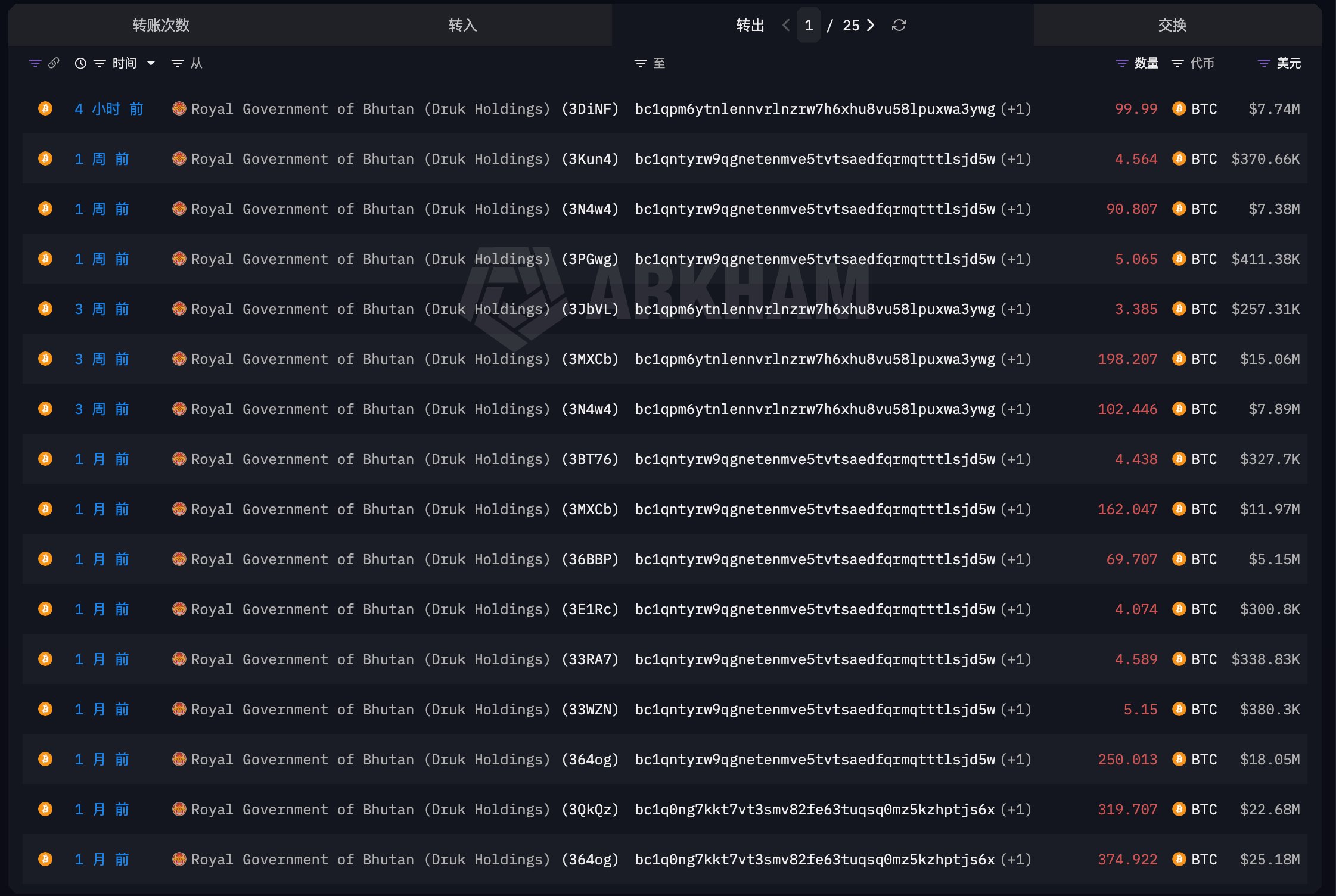Click the (+1) extra recipients in the 5.15 row
Screen dimensions: 1336x896
point(1016,710)
